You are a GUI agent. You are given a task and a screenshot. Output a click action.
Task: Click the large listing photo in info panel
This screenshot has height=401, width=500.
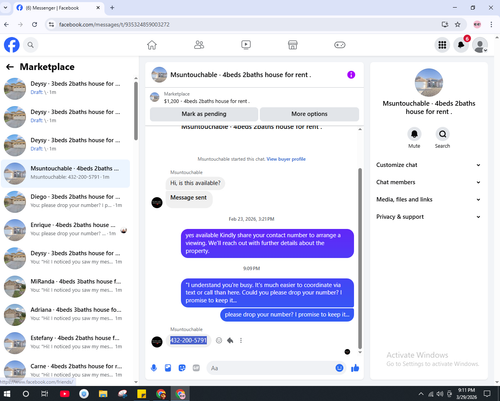point(429,83)
